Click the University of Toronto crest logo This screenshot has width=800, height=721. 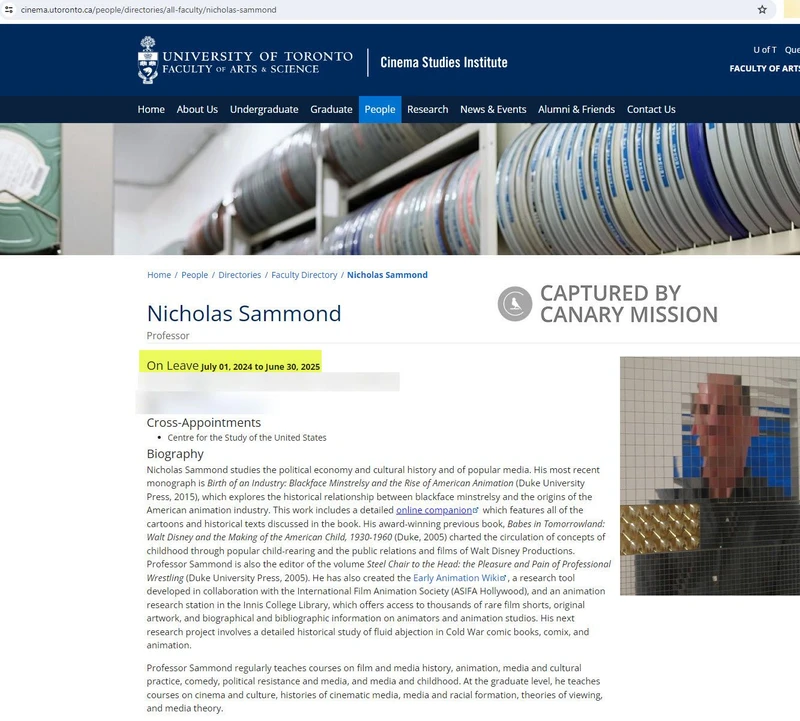(148, 60)
